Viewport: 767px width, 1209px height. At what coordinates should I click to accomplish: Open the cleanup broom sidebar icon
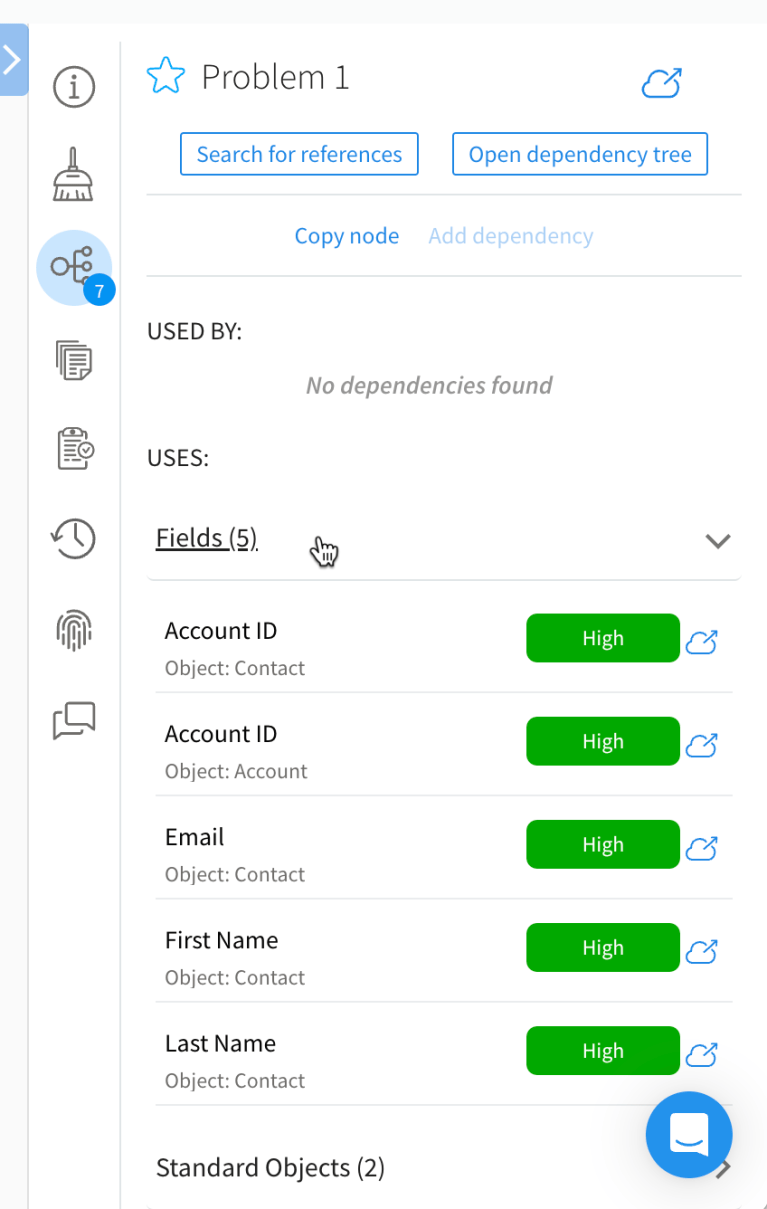(x=74, y=175)
